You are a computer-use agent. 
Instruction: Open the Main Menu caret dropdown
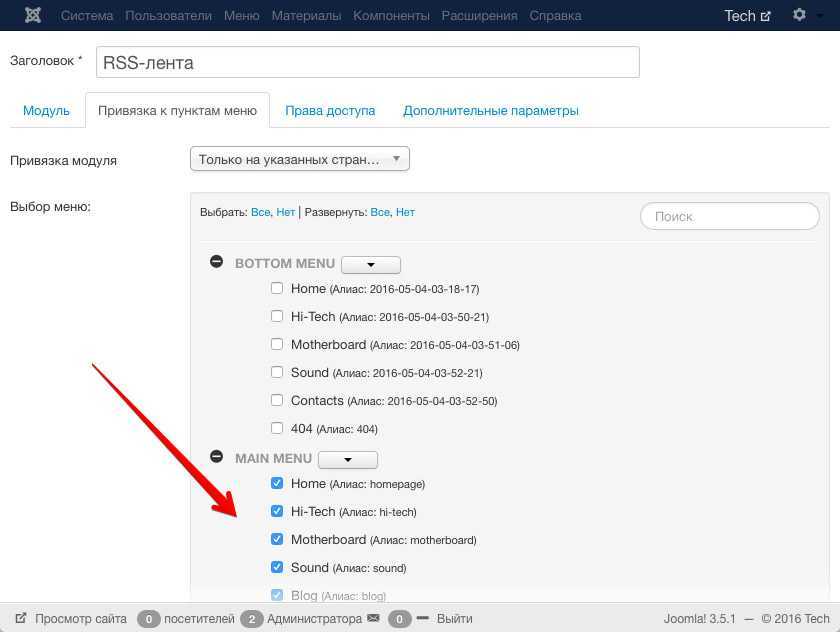(x=347, y=460)
